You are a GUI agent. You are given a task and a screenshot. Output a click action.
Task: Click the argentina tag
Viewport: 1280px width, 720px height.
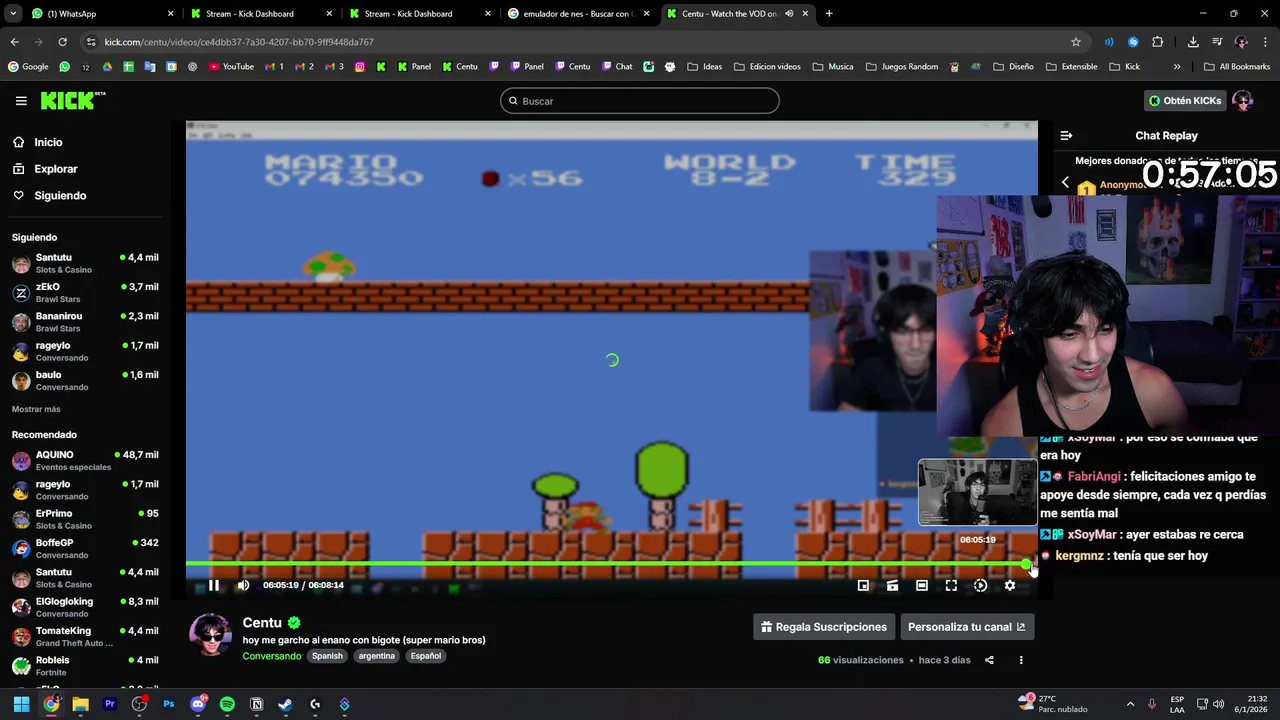pos(377,656)
